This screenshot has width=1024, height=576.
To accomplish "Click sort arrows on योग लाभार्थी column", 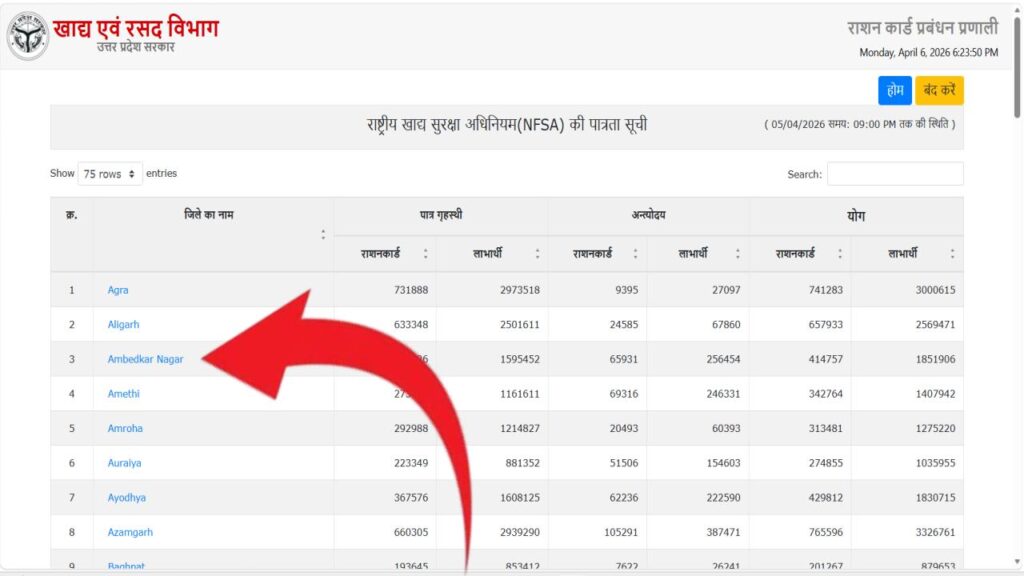I will (951, 253).
